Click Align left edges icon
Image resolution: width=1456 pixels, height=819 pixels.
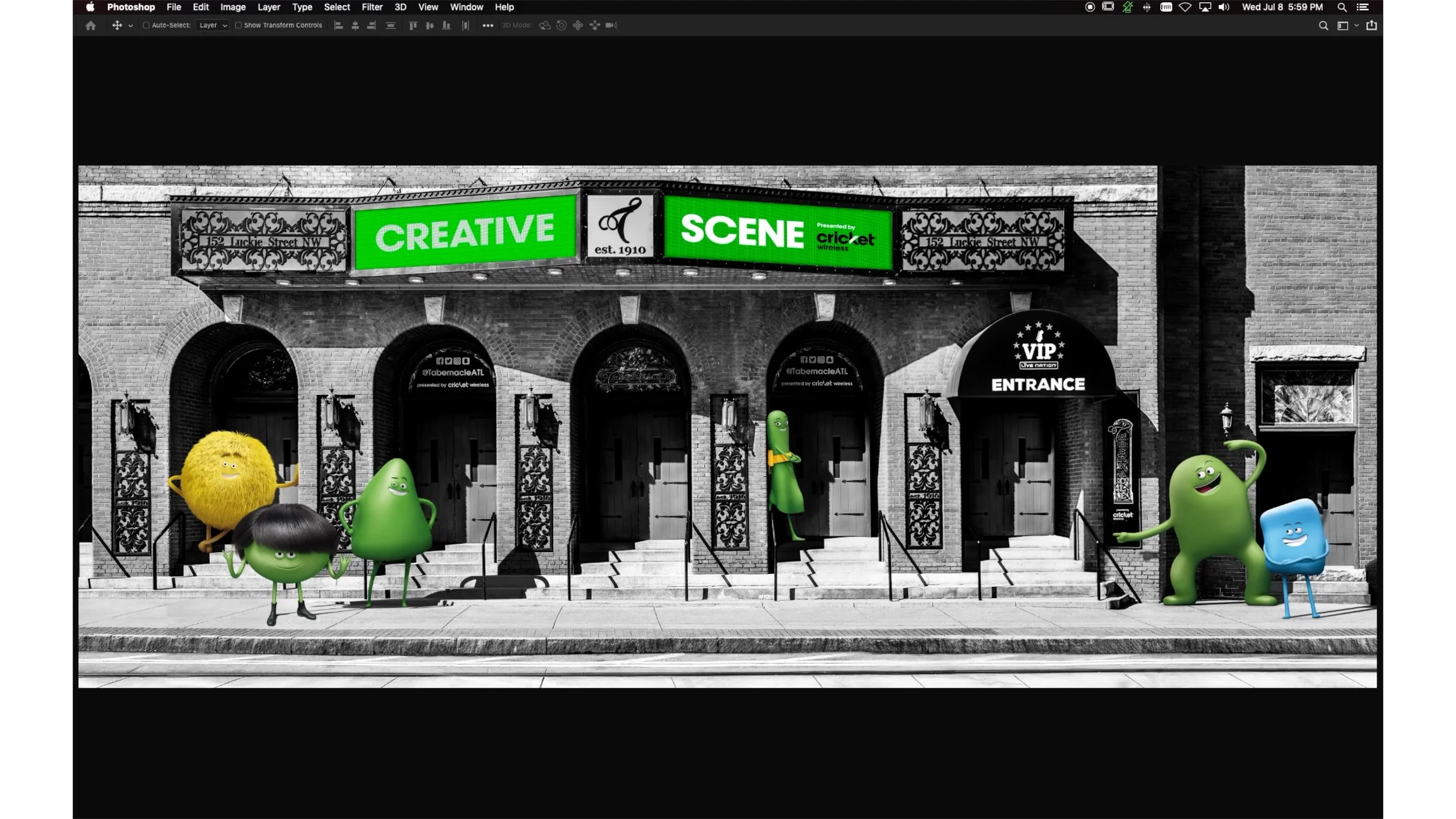338,26
